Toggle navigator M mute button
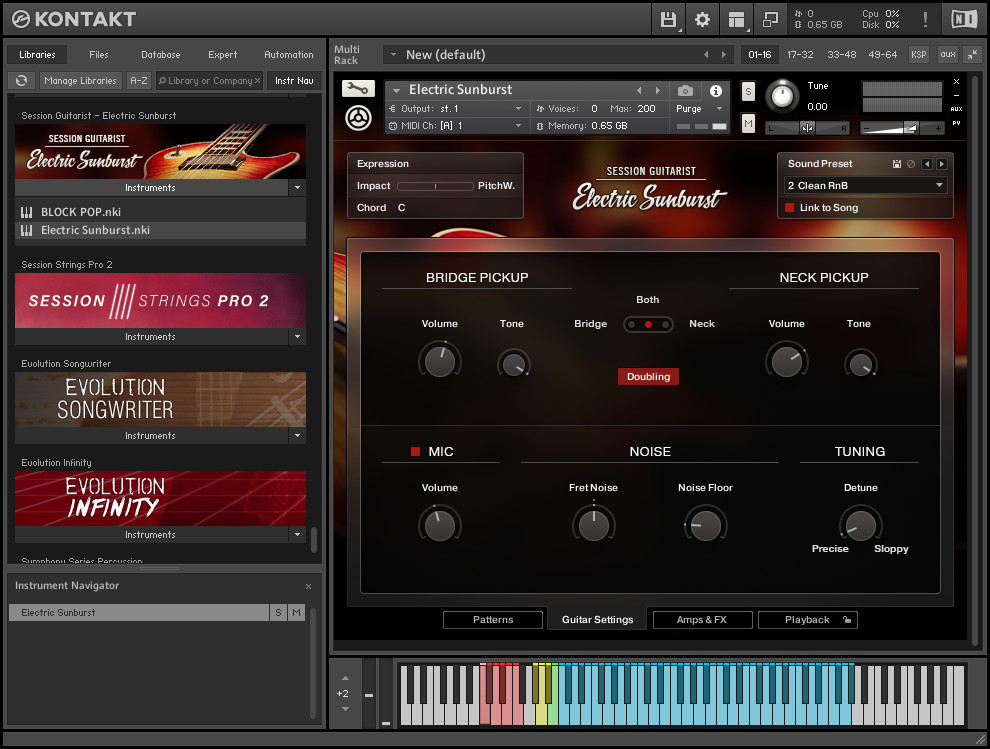Image resolution: width=990 pixels, height=749 pixels. tap(296, 613)
